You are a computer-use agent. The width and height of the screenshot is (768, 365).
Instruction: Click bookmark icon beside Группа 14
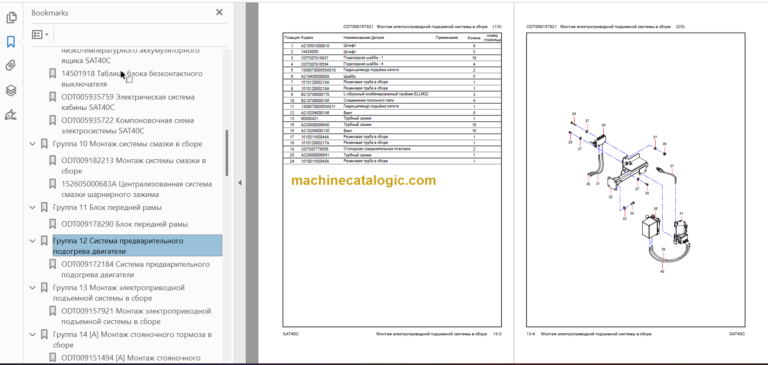click(x=44, y=335)
